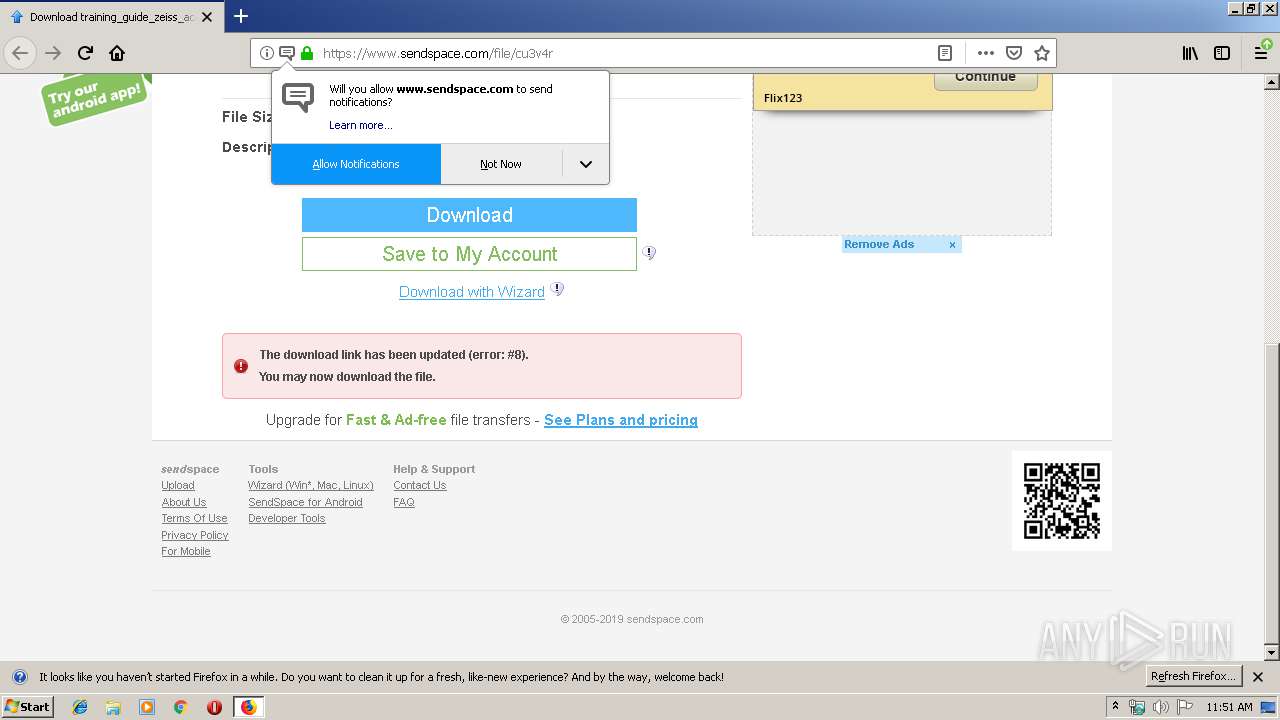1280x720 pixels.
Task: Click the blue Download button
Action: coord(469,215)
